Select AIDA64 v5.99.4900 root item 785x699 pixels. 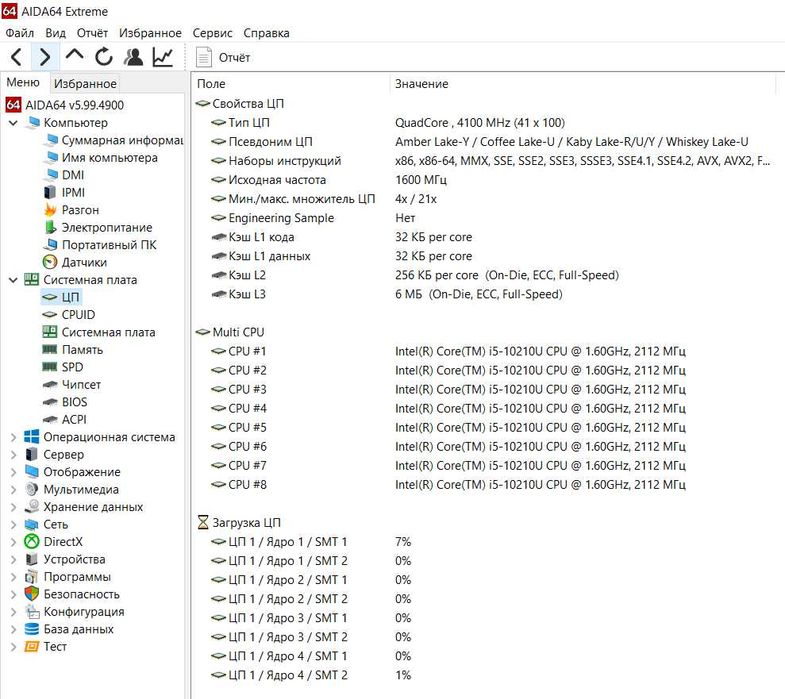(x=65, y=105)
